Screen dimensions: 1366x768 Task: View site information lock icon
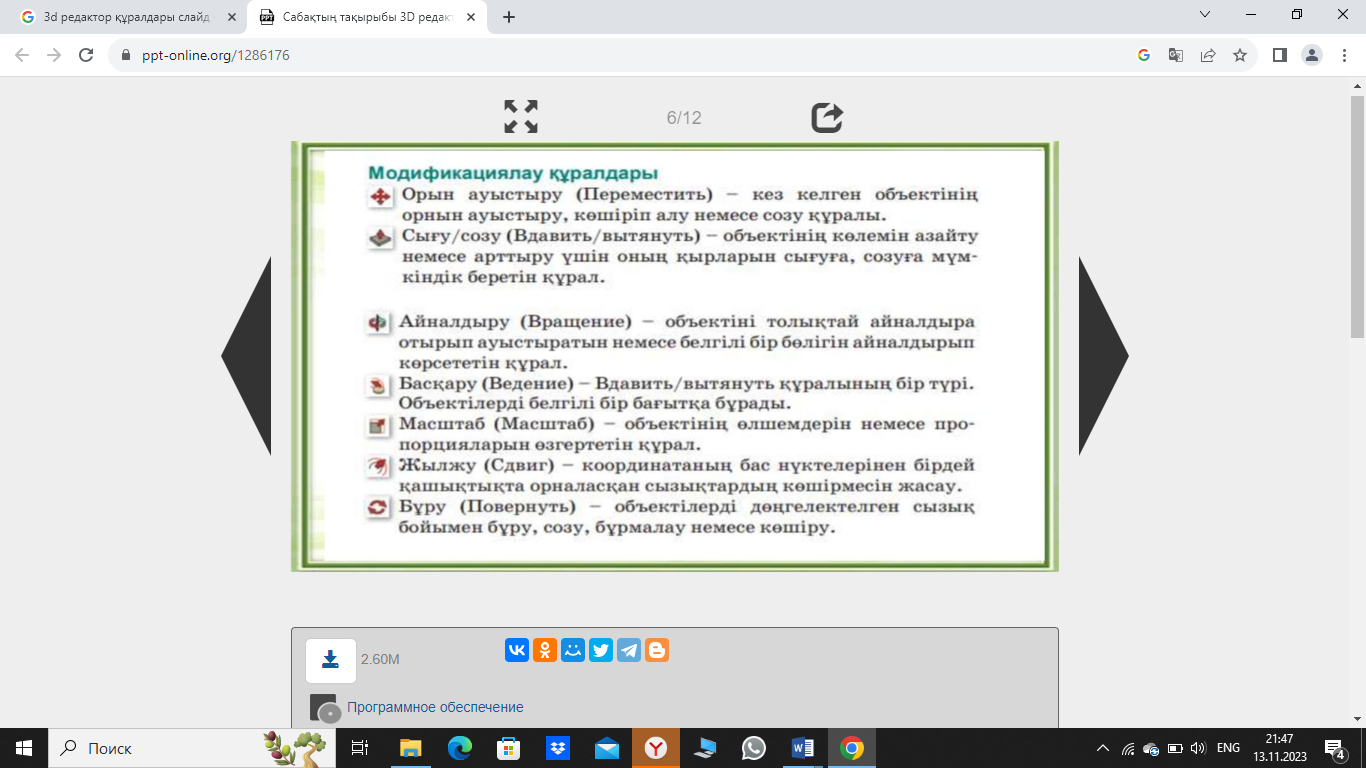pyautogui.click(x=124, y=56)
